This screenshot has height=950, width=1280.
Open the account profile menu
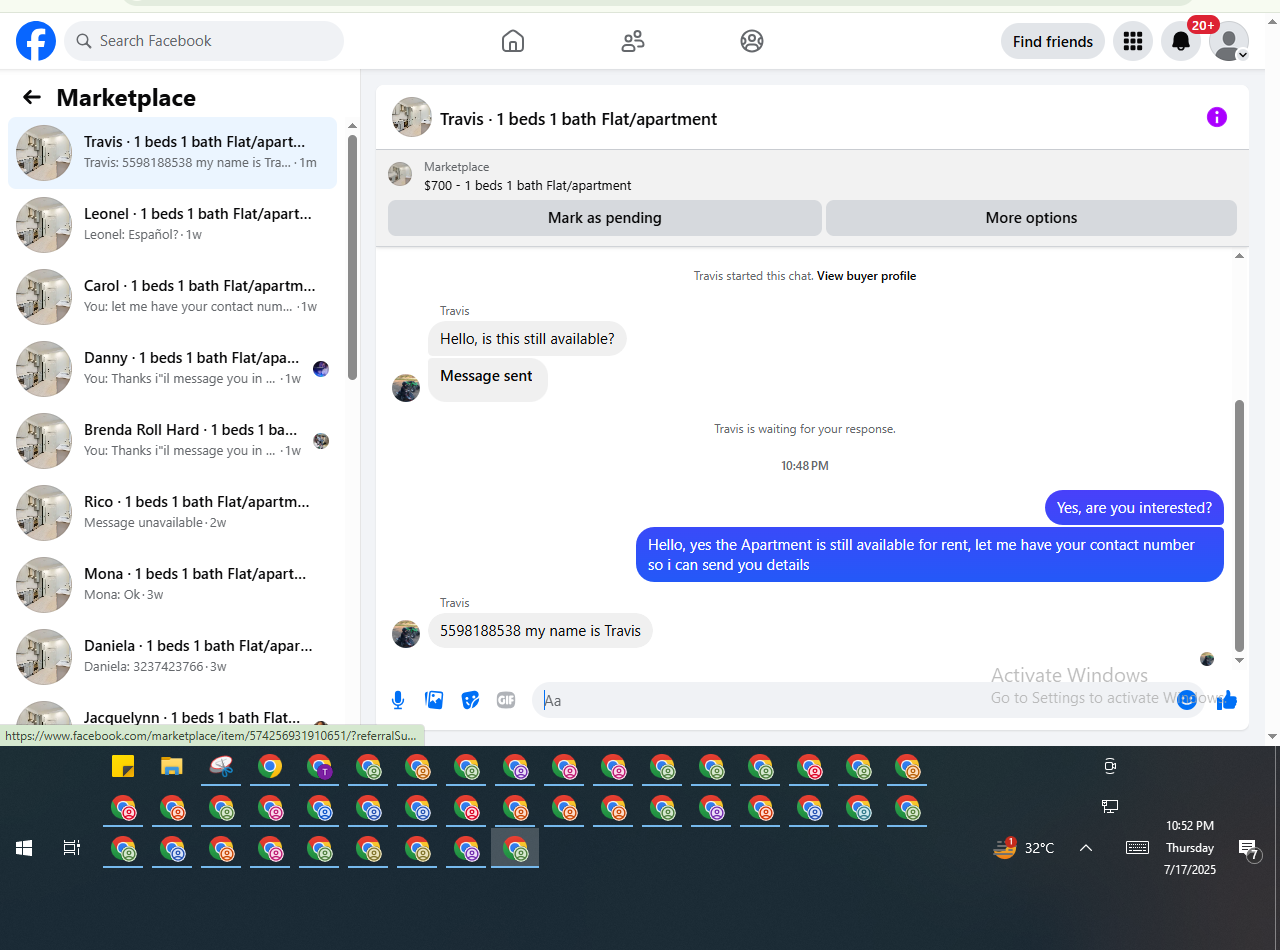[1229, 41]
